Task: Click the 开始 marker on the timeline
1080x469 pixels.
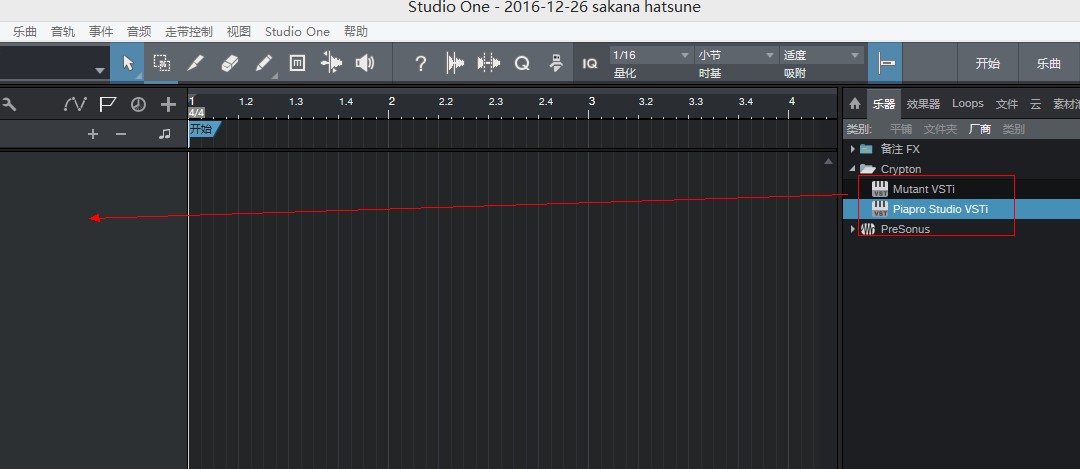Action: click(203, 129)
